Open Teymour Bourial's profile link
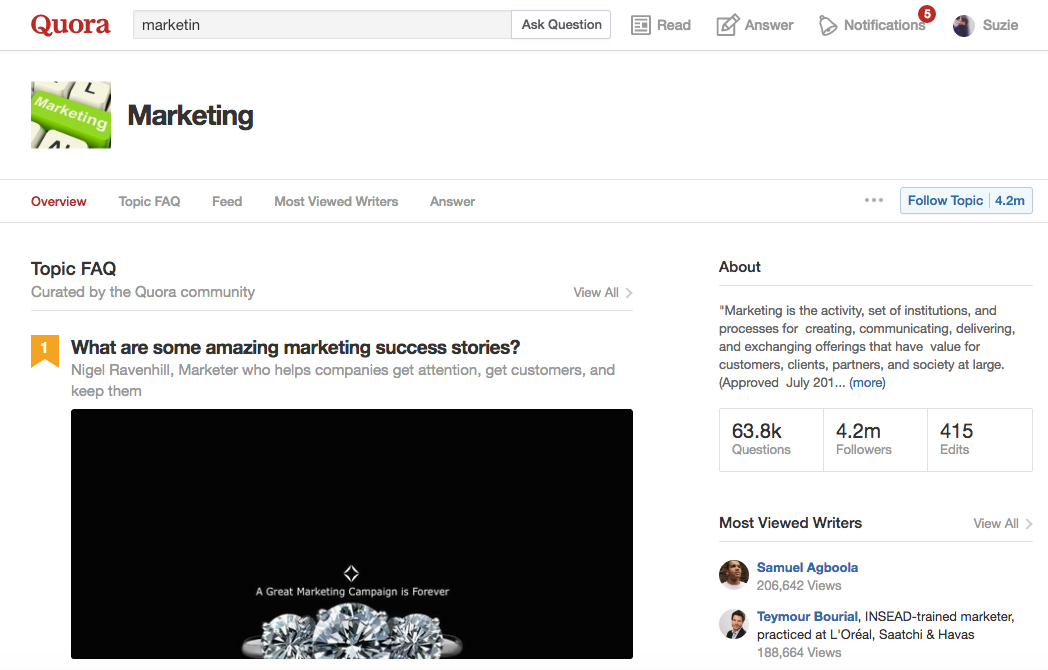The height and width of the screenshot is (670, 1048). 807,617
